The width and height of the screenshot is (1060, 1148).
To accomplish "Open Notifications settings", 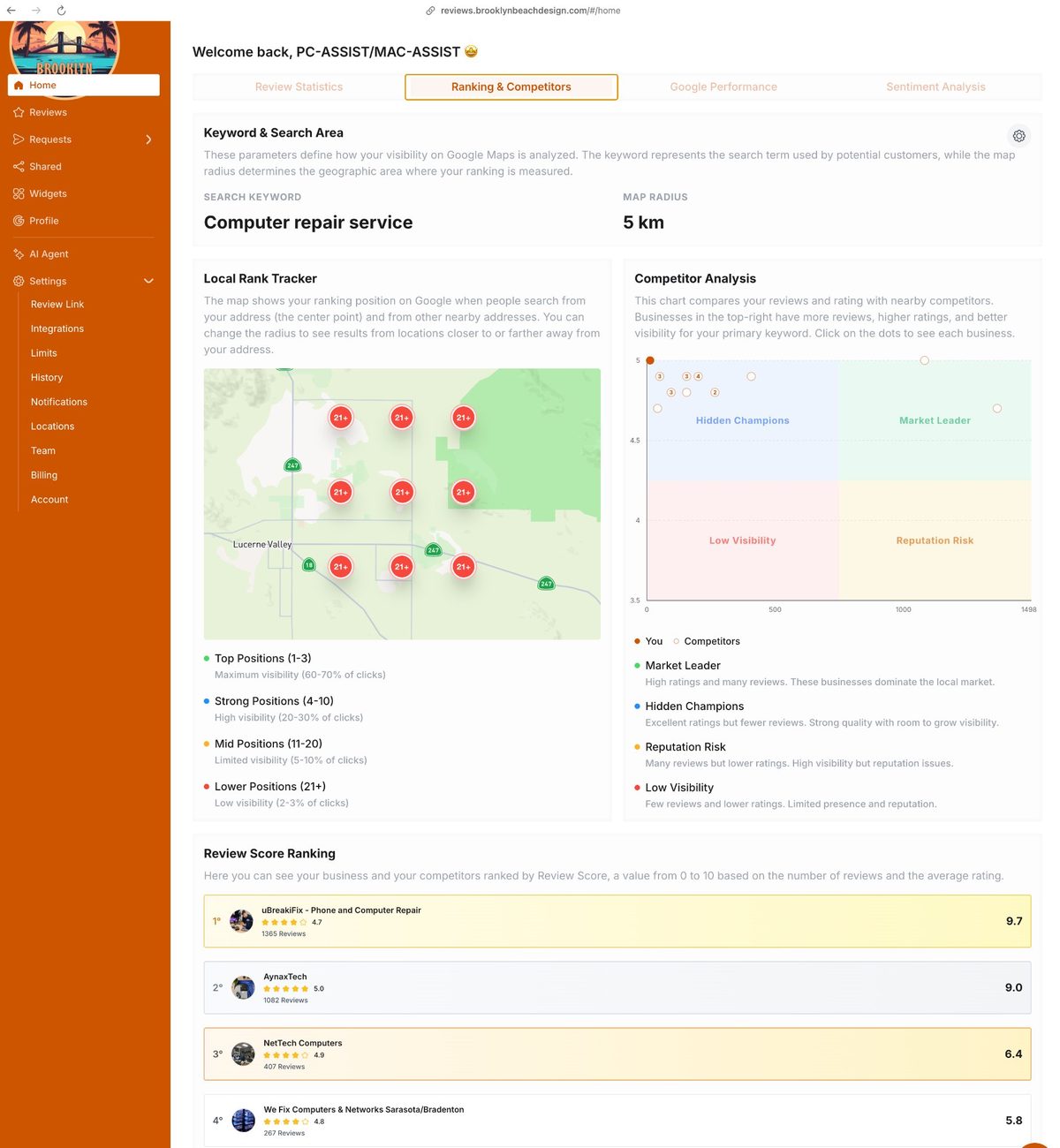I will click(x=59, y=402).
